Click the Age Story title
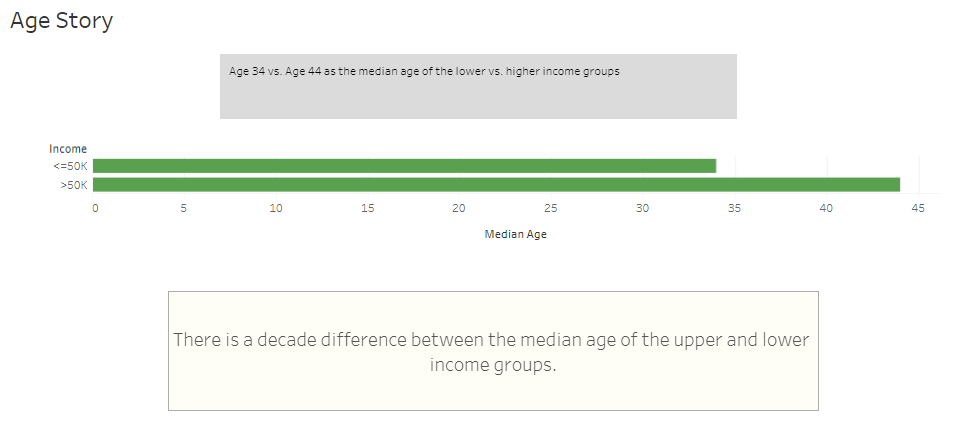Image resolution: width=953 pixels, height=421 pixels. (x=61, y=21)
